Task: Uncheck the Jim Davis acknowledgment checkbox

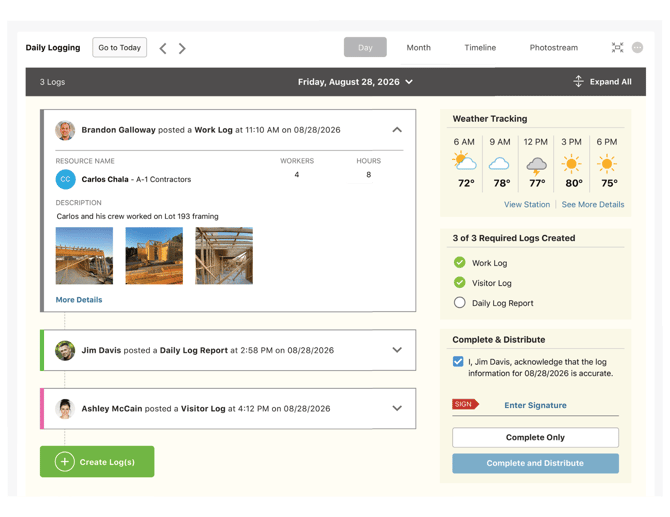Action: click(x=458, y=361)
